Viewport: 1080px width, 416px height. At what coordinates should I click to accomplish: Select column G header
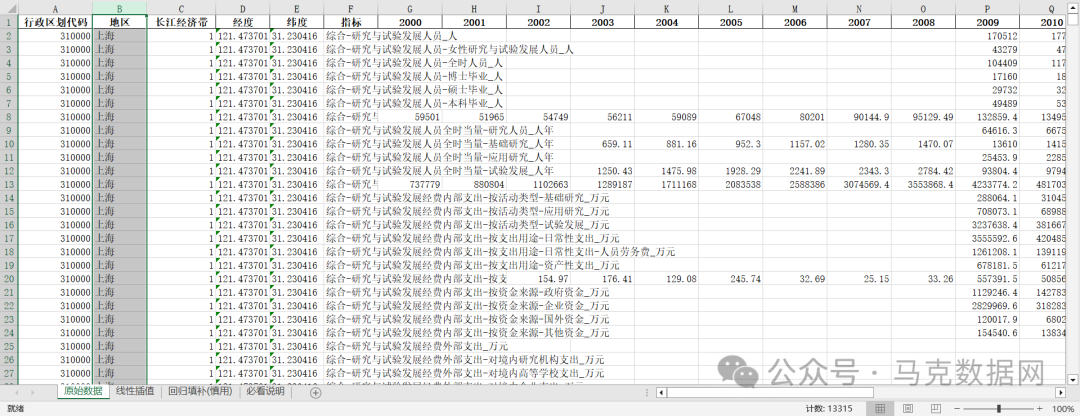tap(411, 8)
